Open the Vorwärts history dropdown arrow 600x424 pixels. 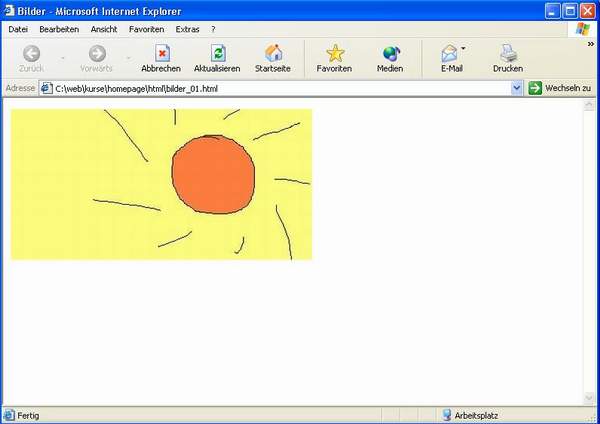pos(129,58)
